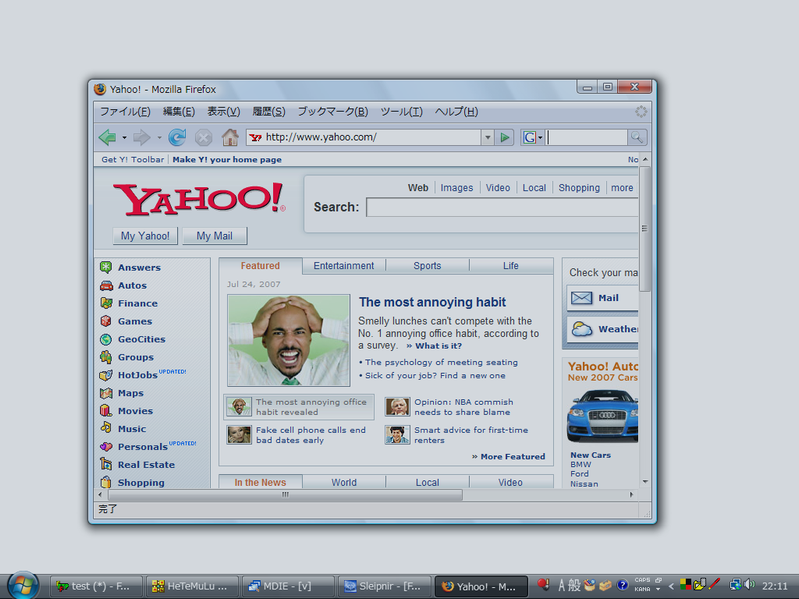Click the GeoCities globe icon

(106, 339)
